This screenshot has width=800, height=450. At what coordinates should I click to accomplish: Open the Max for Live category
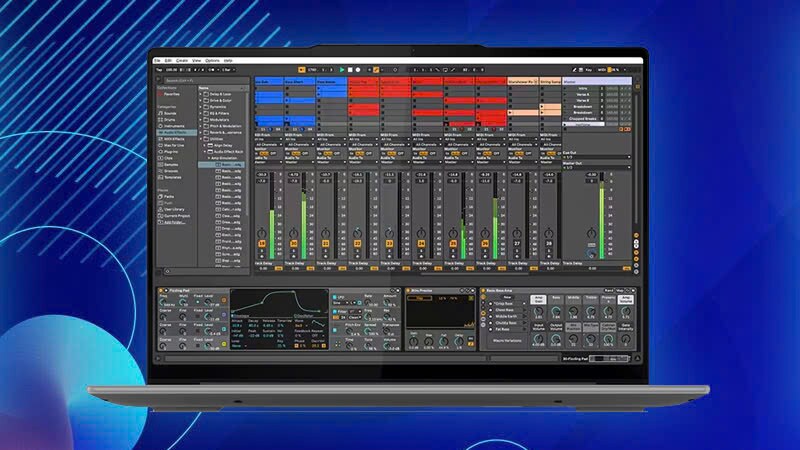pos(171,145)
